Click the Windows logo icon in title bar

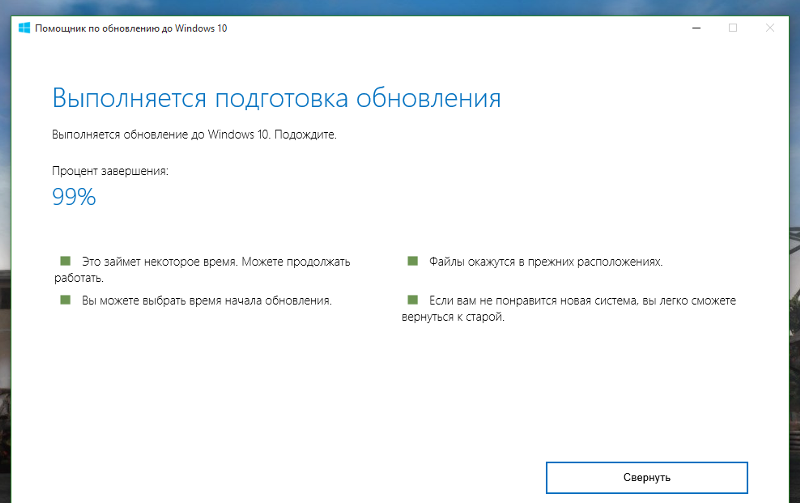24,28
